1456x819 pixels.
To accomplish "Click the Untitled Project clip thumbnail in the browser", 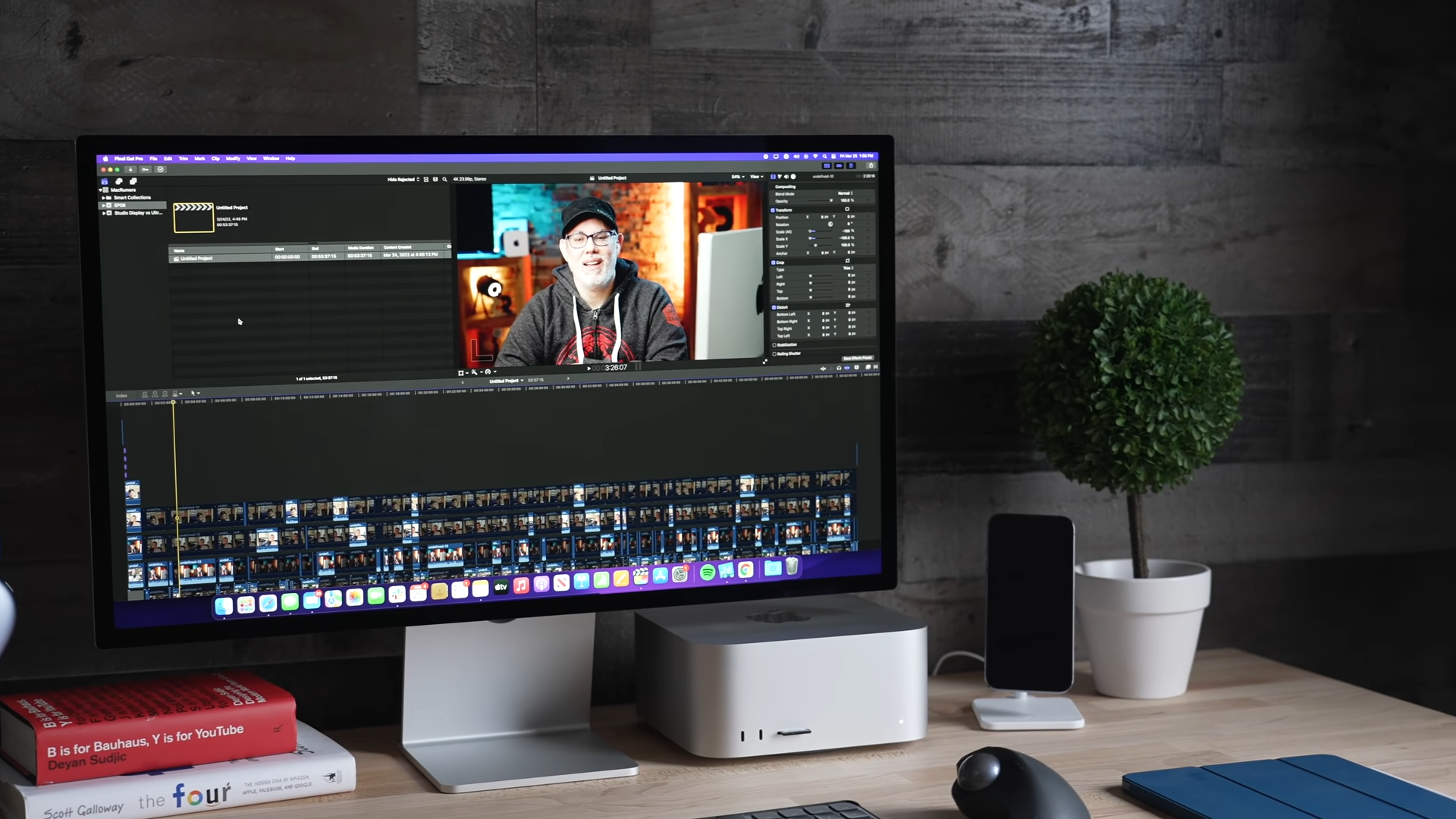I will point(193,216).
